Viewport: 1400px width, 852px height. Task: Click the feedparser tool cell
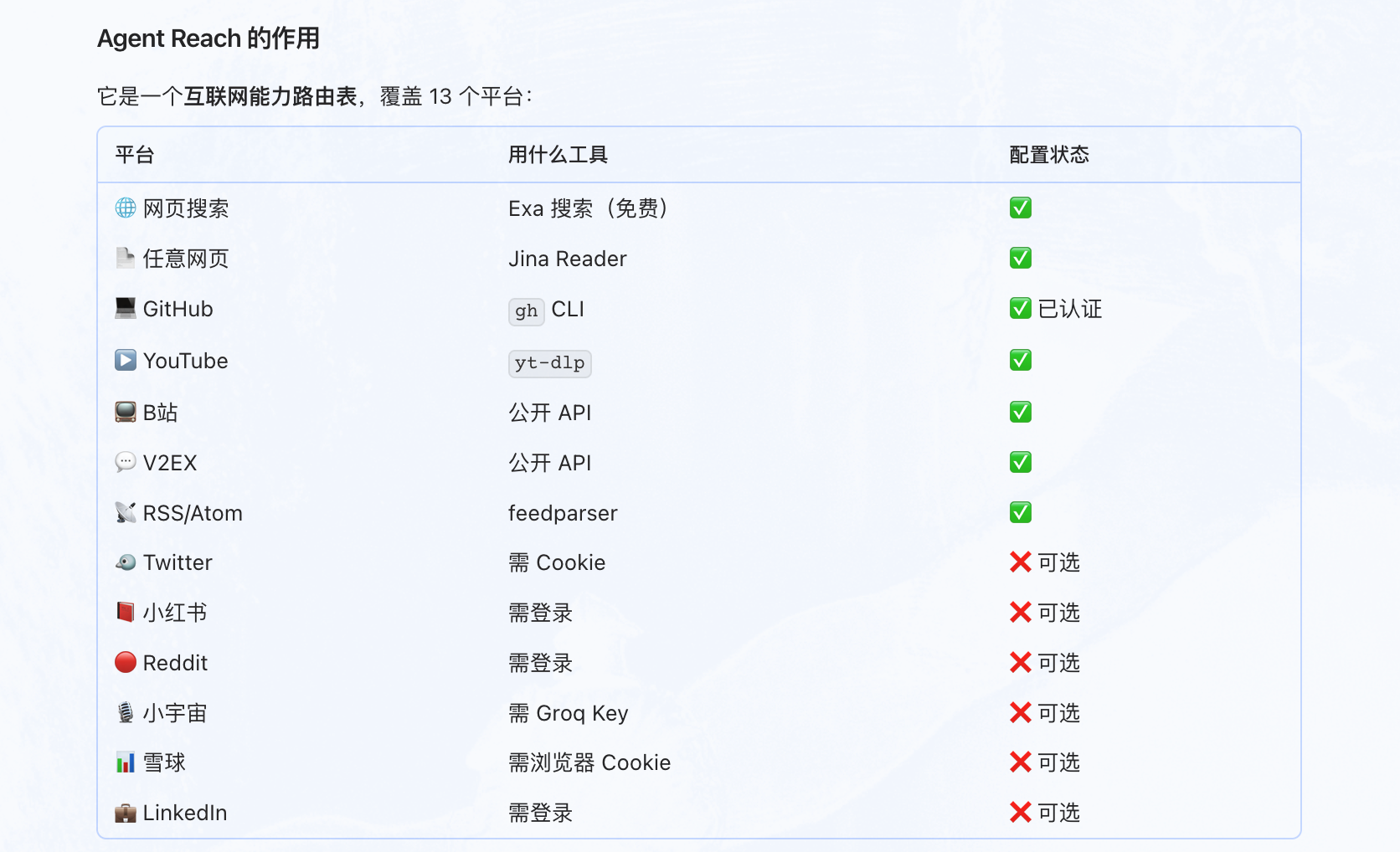pyautogui.click(x=563, y=513)
